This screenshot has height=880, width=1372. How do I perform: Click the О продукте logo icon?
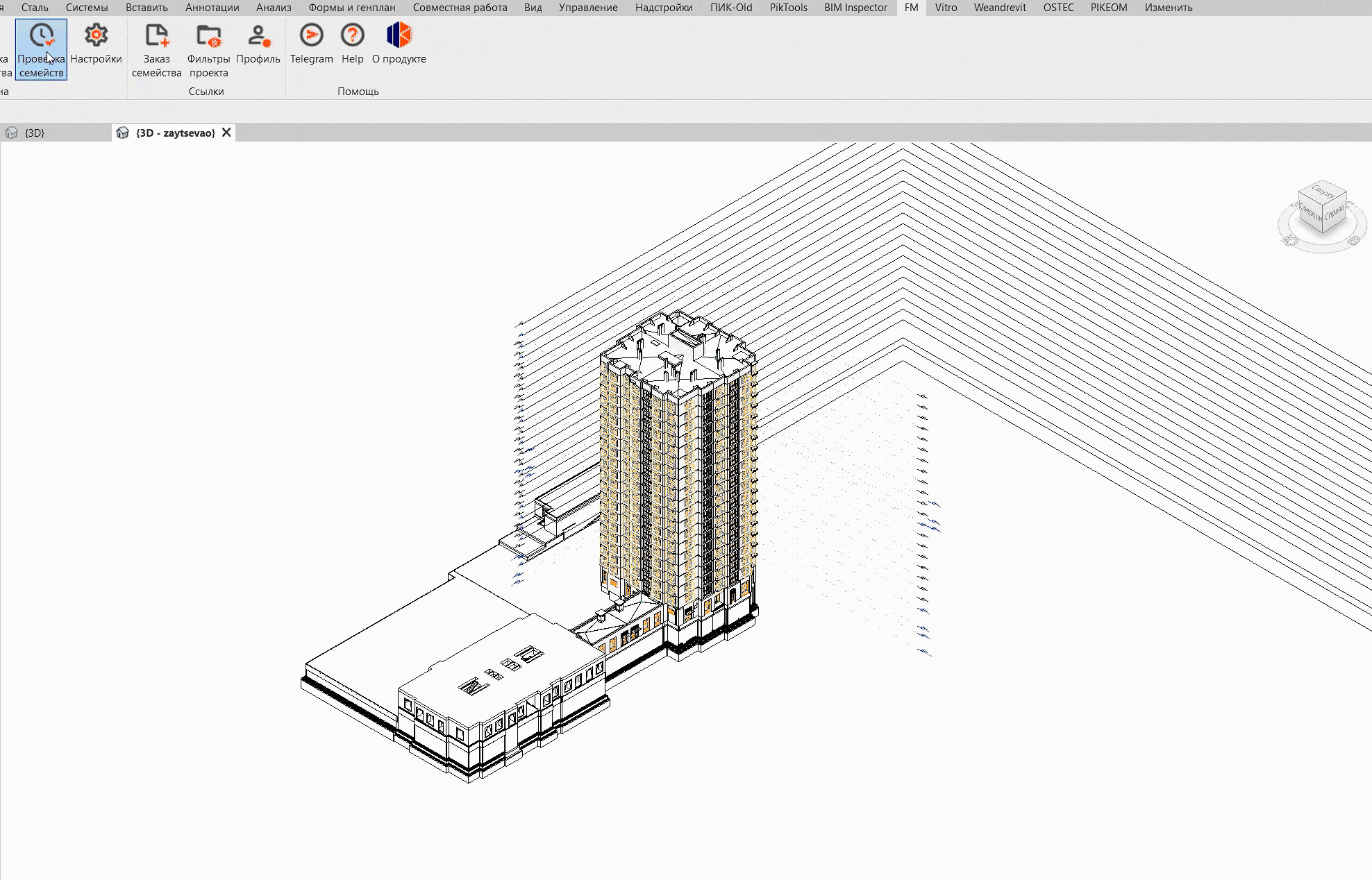(x=399, y=36)
